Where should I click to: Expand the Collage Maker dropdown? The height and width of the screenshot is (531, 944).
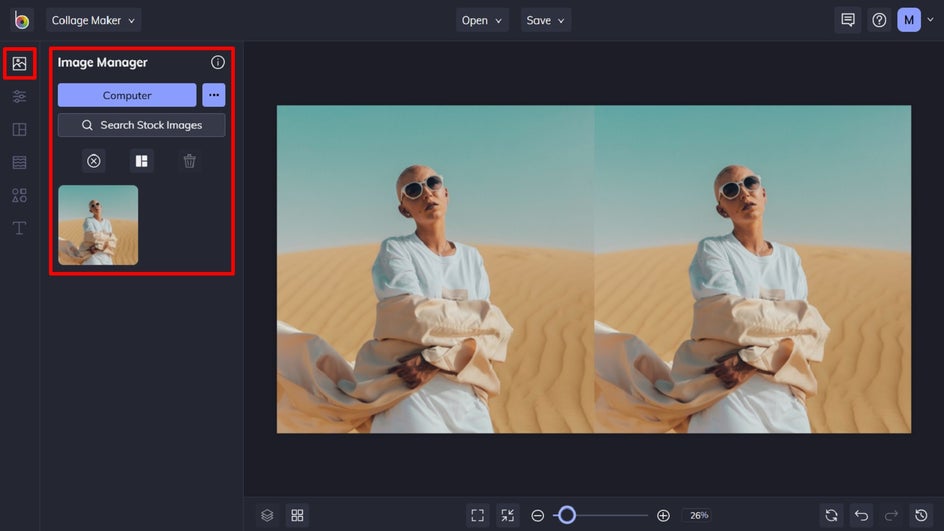[x=93, y=20]
